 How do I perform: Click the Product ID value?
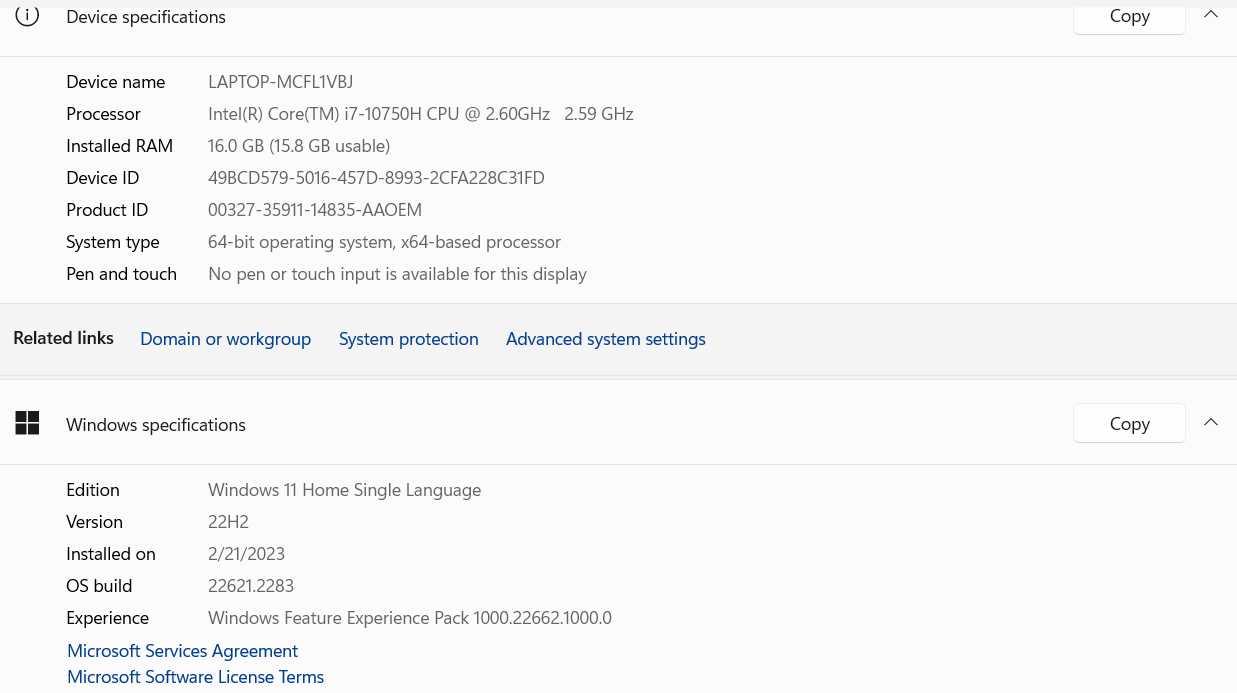pos(314,210)
